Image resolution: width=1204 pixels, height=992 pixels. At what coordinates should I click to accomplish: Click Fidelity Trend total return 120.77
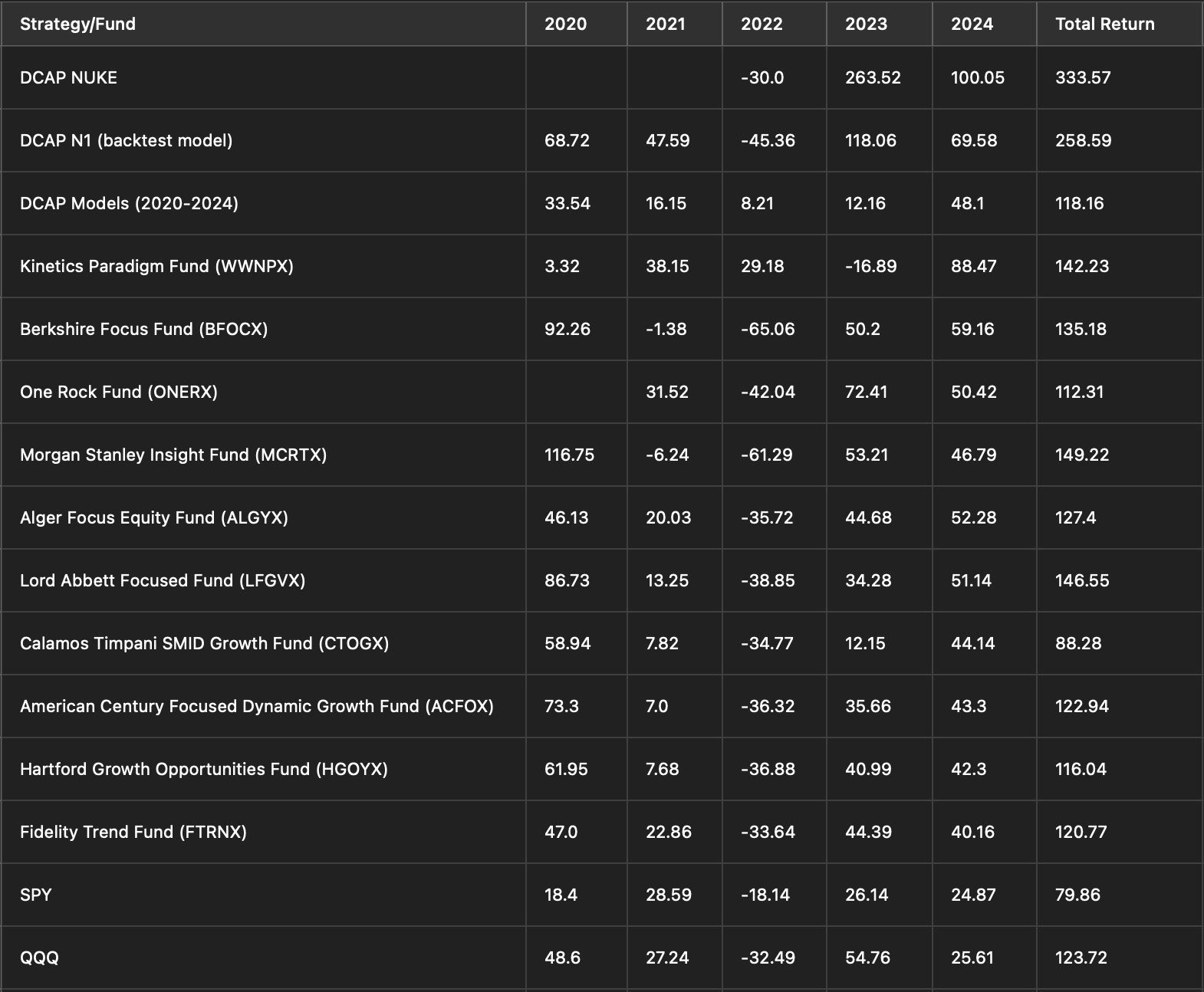(x=1081, y=832)
